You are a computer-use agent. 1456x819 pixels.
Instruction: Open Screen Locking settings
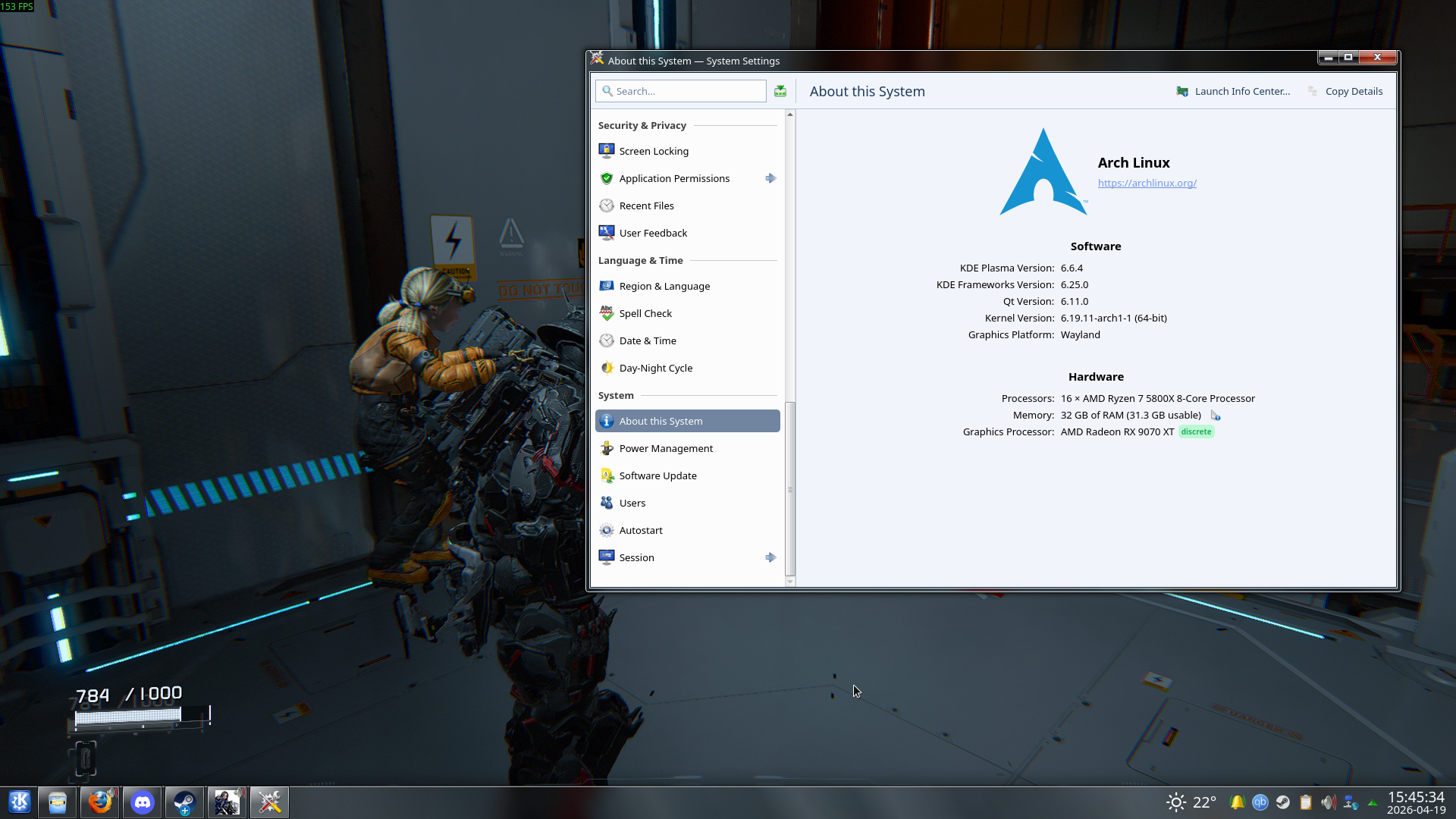pos(653,151)
